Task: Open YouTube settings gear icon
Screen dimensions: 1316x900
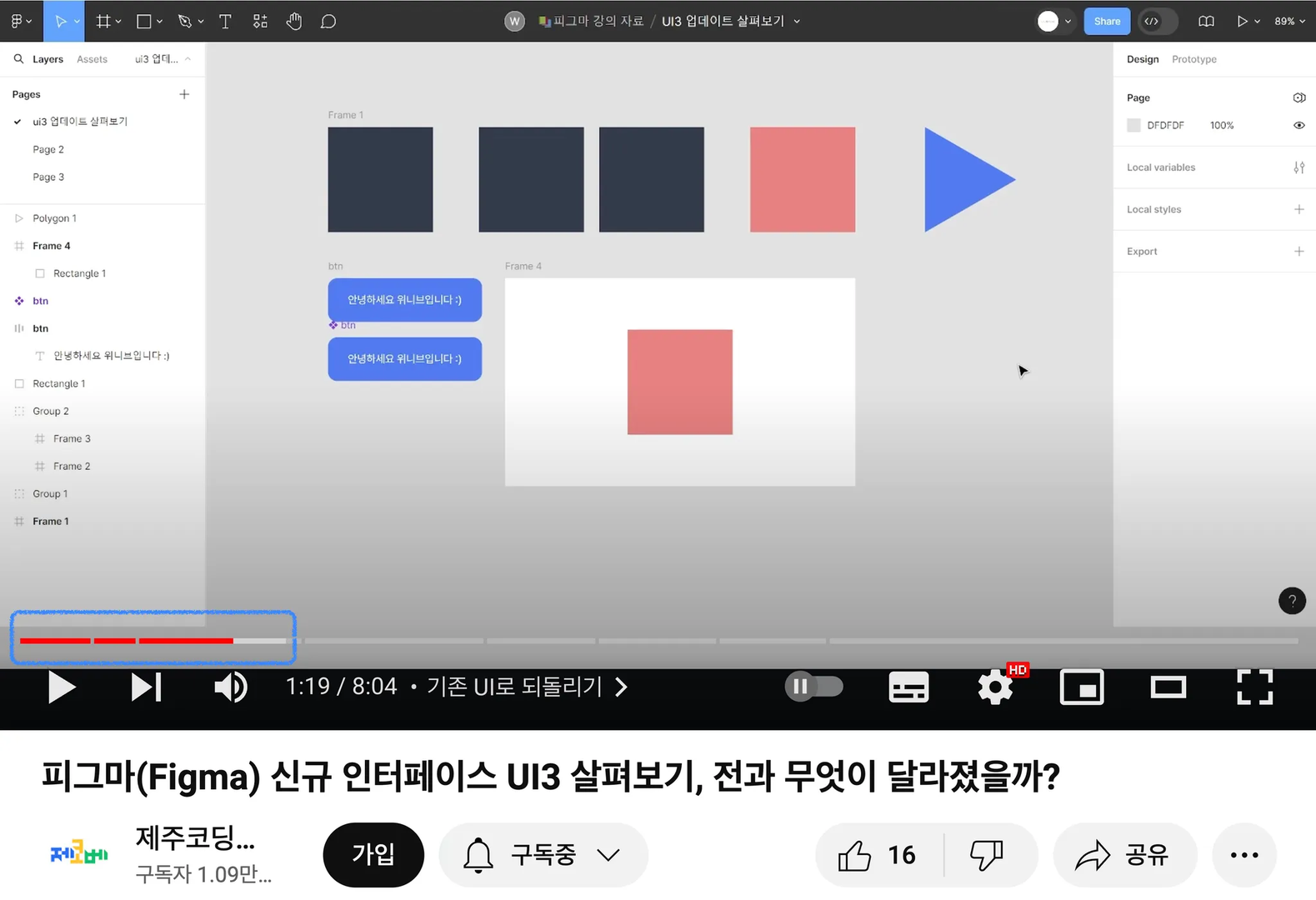Action: (x=995, y=687)
